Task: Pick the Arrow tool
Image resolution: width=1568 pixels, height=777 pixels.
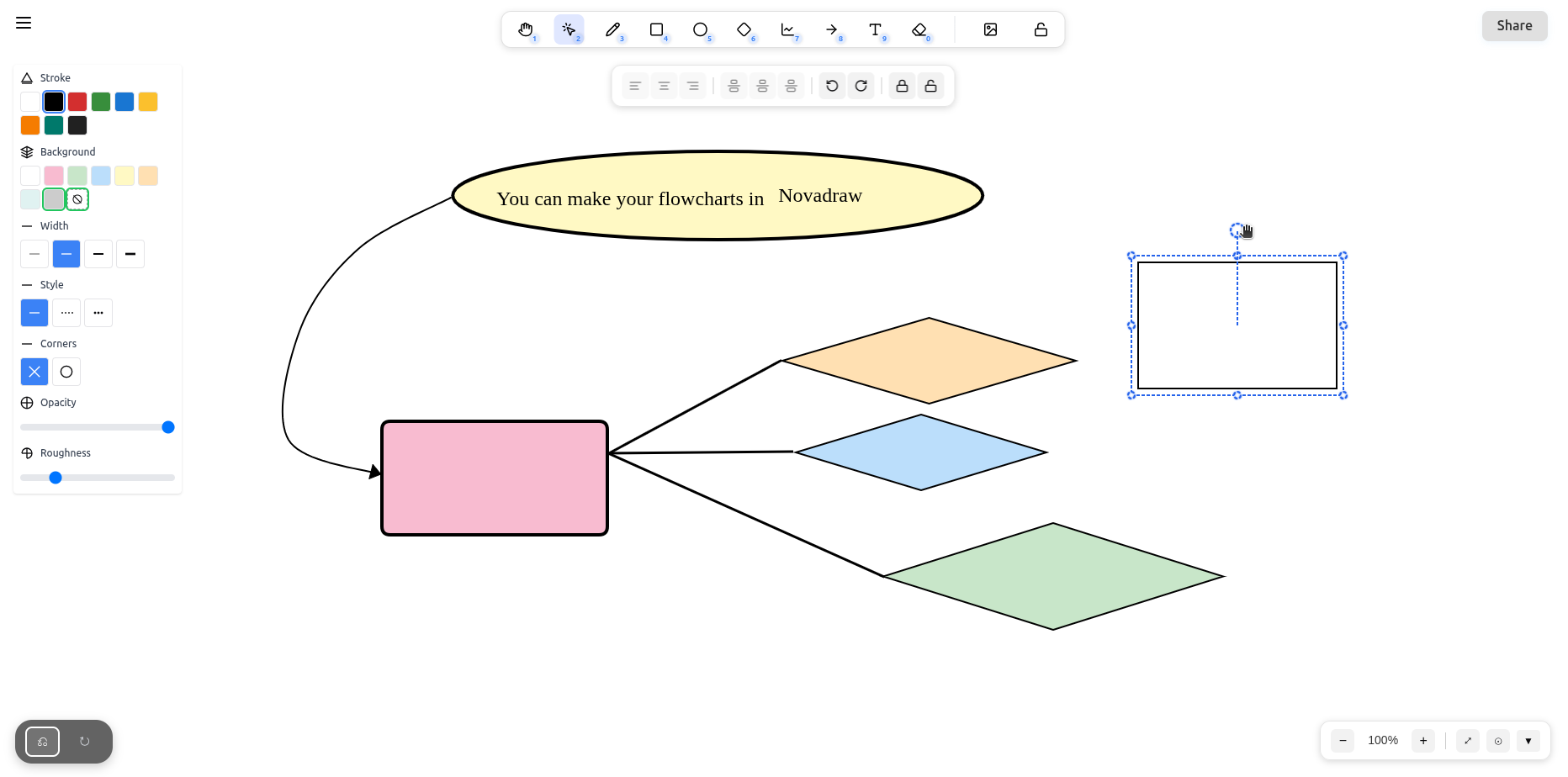Action: coord(832,29)
